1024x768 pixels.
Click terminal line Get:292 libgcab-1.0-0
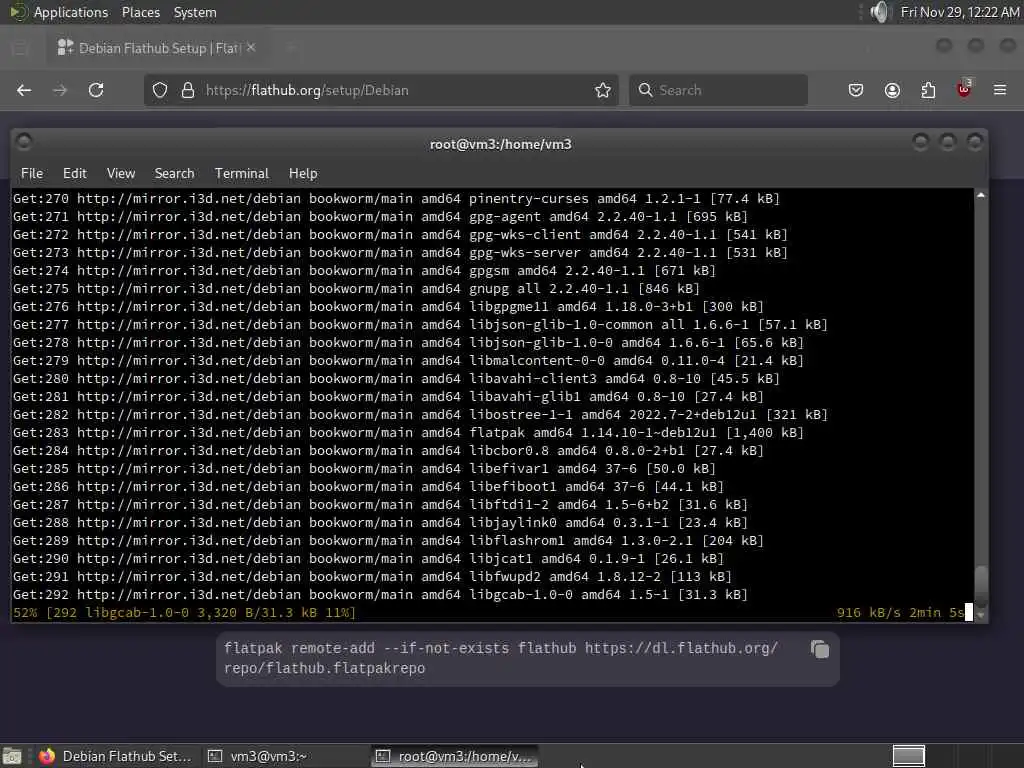pos(380,594)
